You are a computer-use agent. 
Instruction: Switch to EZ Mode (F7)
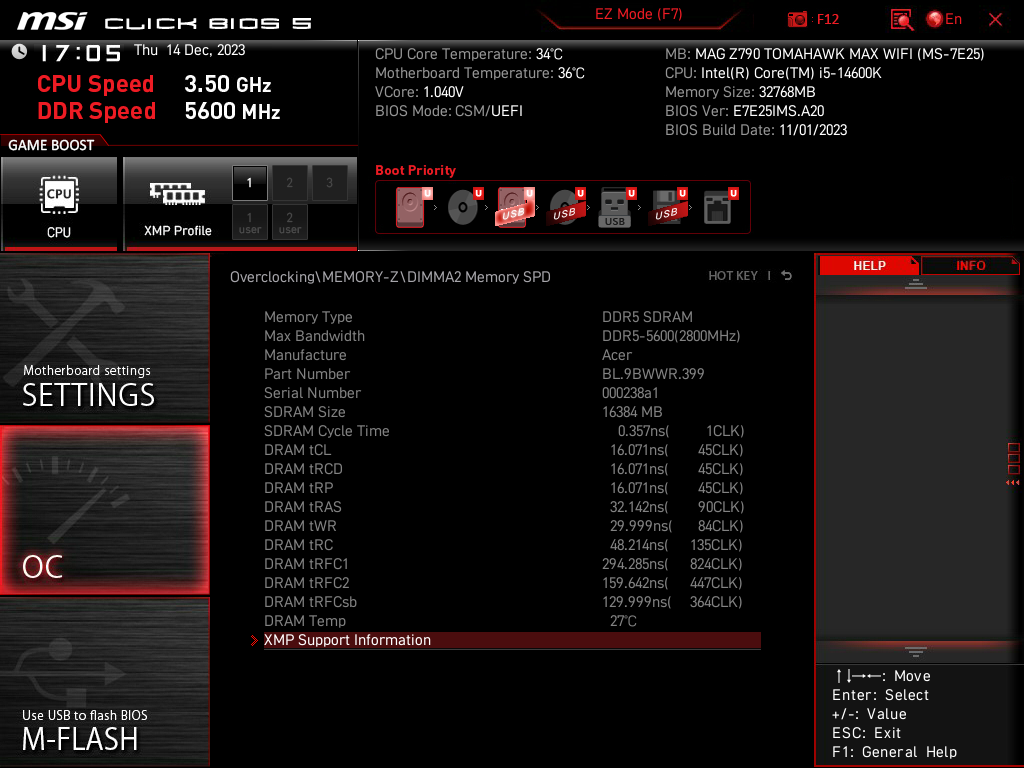click(638, 14)
